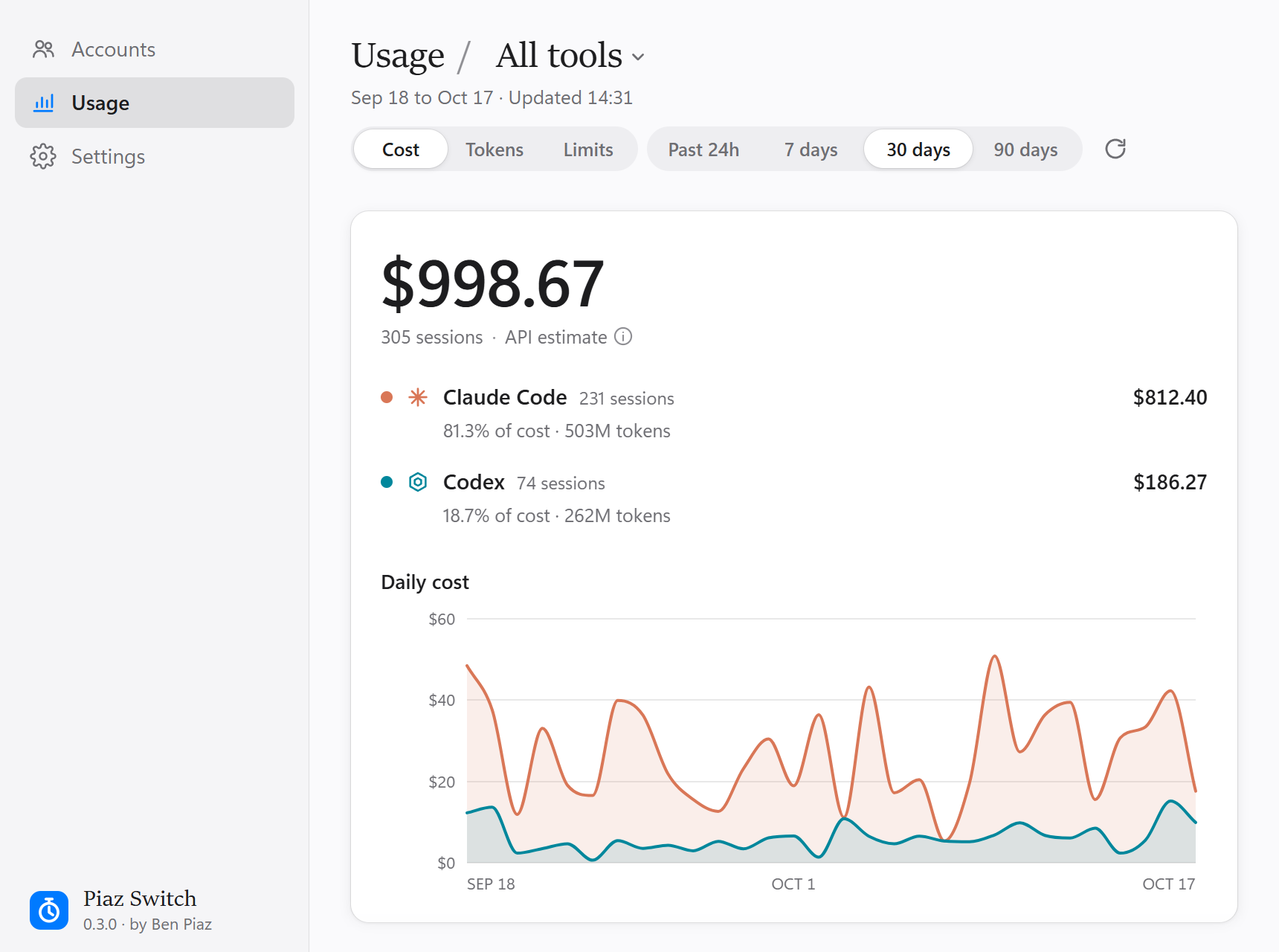Click the $186.27 Codex cost
Image resolution: width=1279 pixels, height=952 pixels.
click(x=1170, y=482)
